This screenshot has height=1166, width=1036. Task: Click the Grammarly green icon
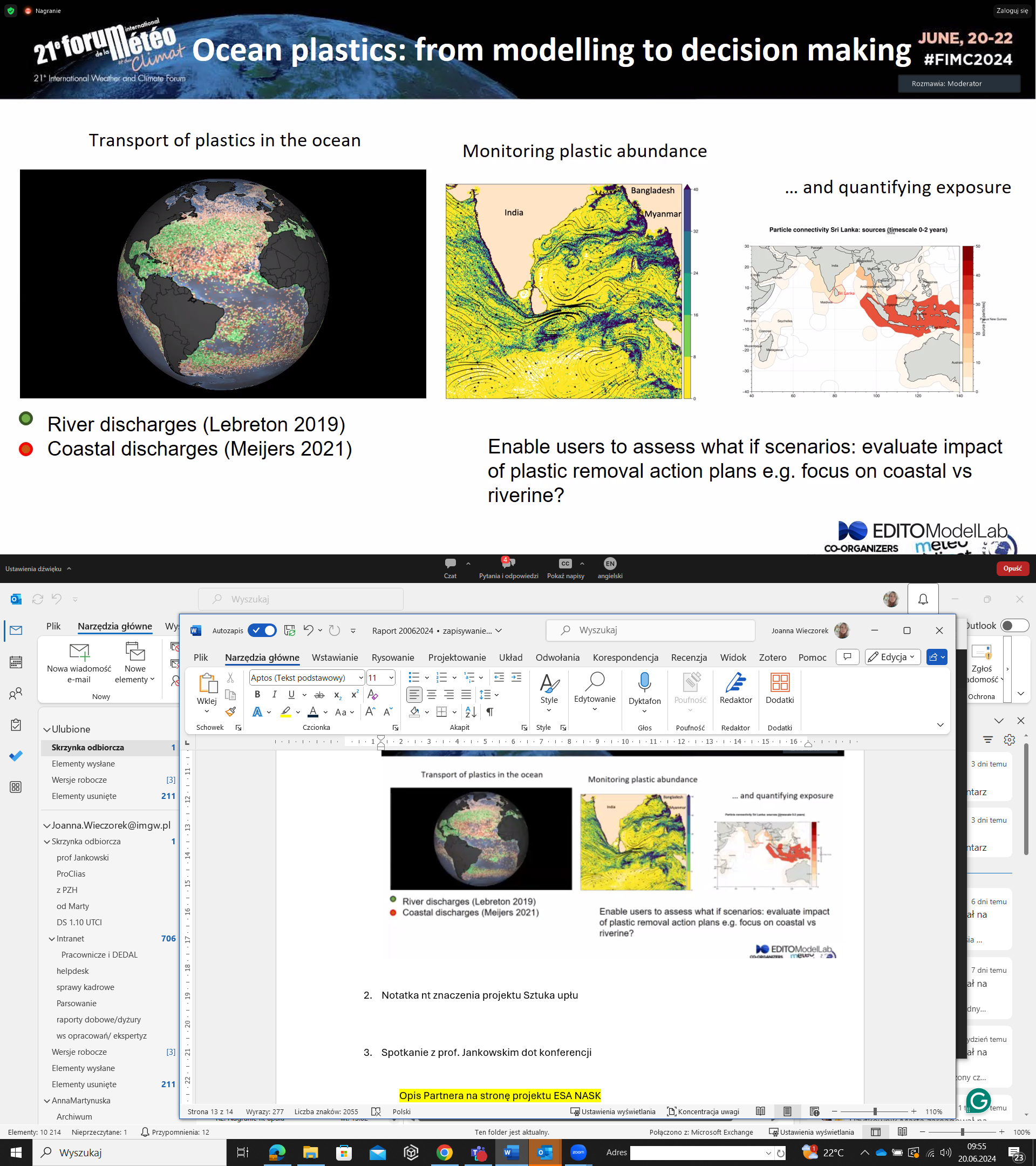[x=978, y=1100]
